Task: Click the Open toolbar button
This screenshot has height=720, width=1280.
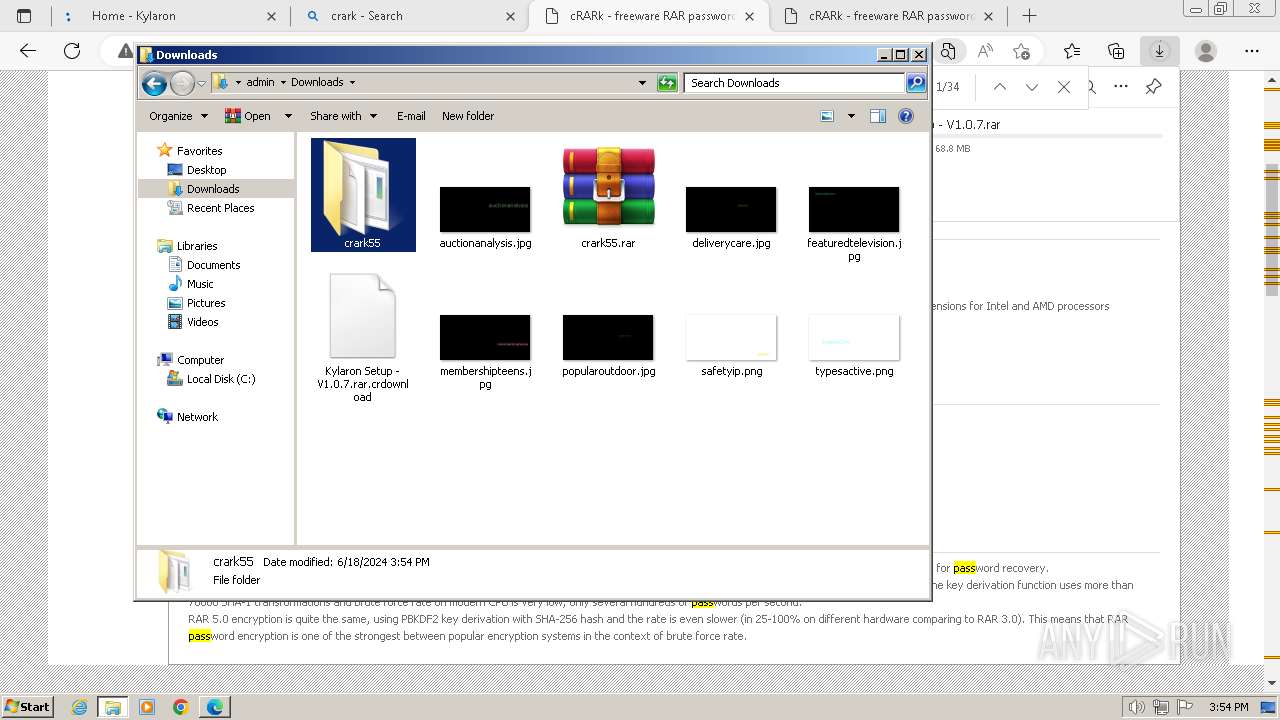Action: [248, 116]
